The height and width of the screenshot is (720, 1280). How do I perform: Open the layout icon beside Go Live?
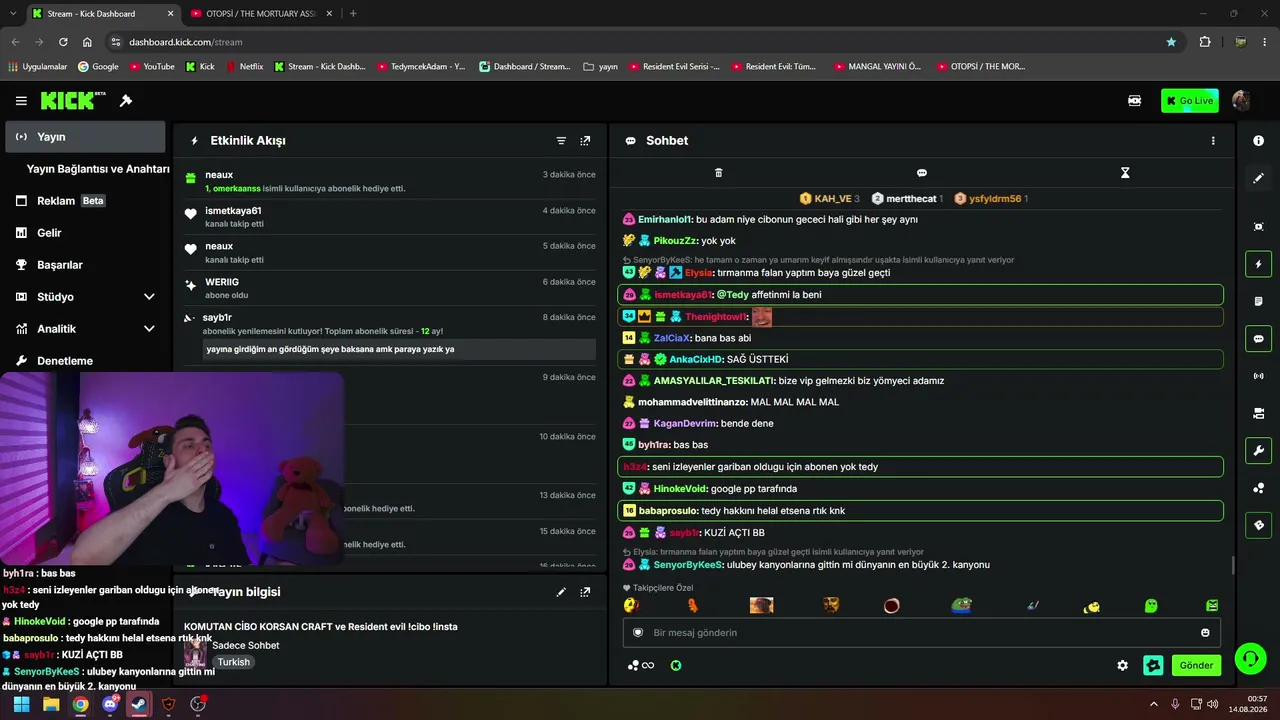click(1135, 101)
